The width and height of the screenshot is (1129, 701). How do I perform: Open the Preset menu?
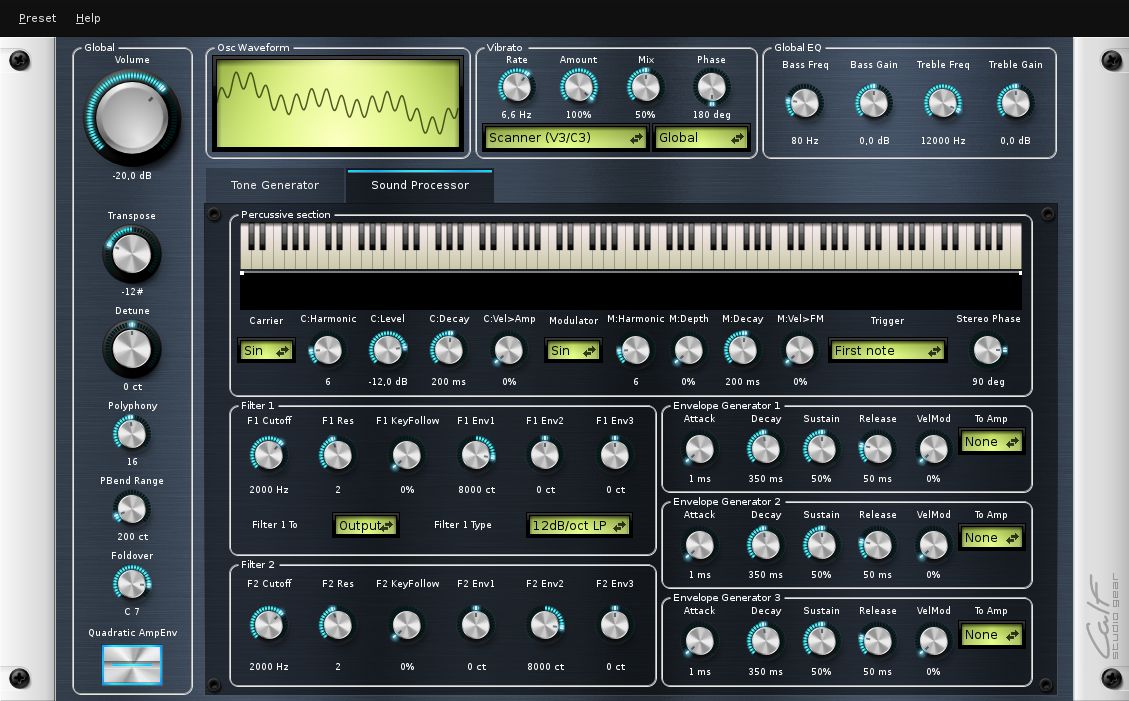pyautogui.click(x=38, y=18)
